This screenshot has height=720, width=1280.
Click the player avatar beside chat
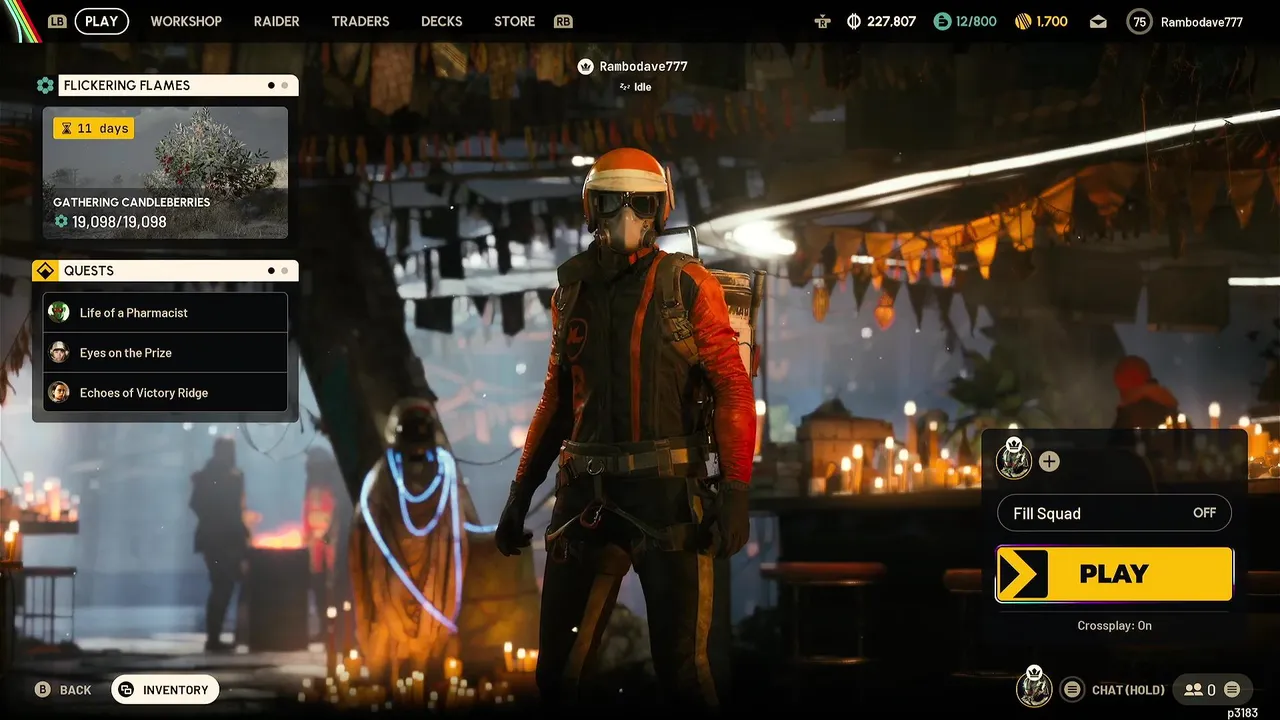coord(1034,687)
